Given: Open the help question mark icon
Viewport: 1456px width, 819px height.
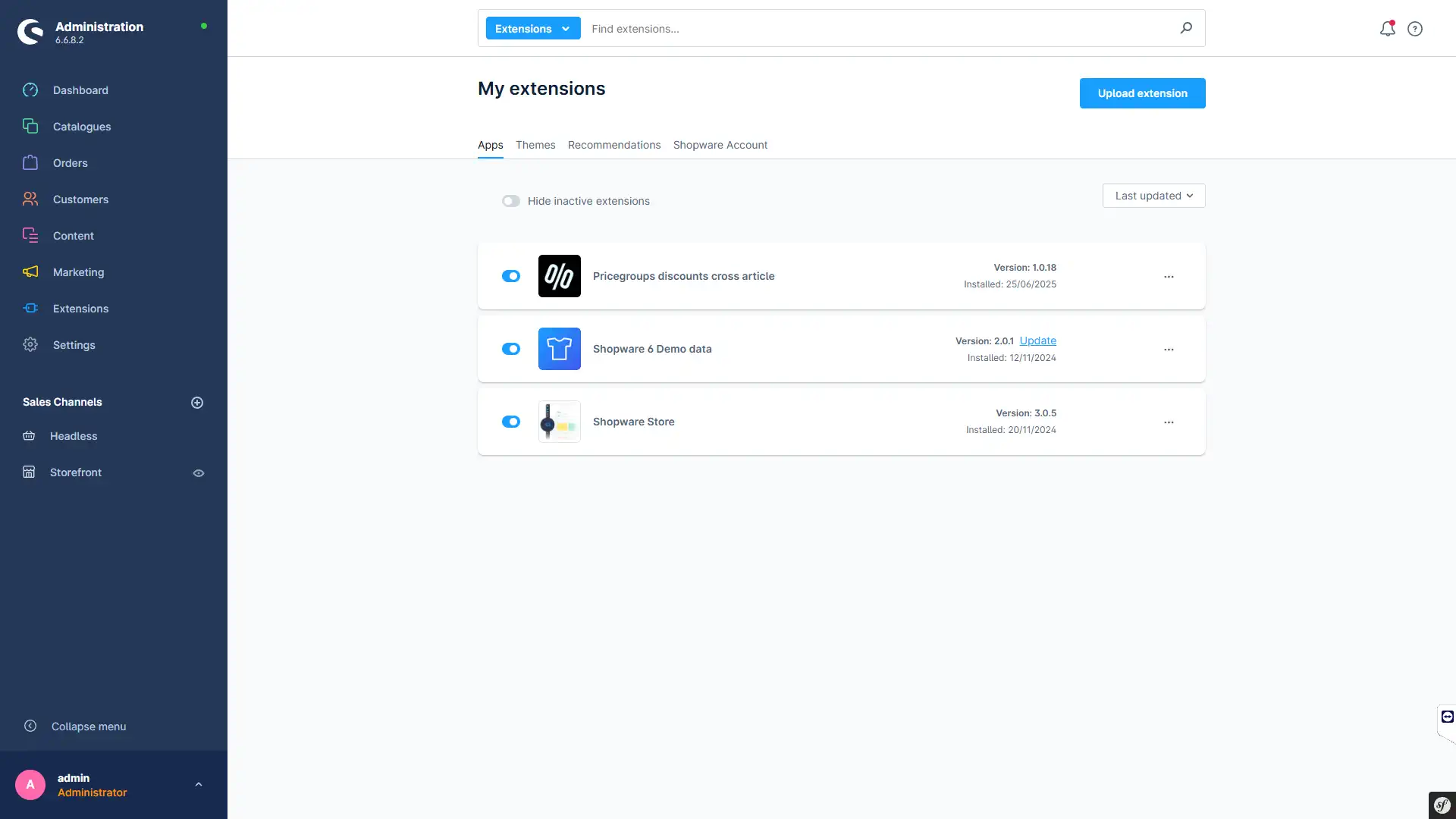Looking at the screenshot, I should [x=1415, y=29].
